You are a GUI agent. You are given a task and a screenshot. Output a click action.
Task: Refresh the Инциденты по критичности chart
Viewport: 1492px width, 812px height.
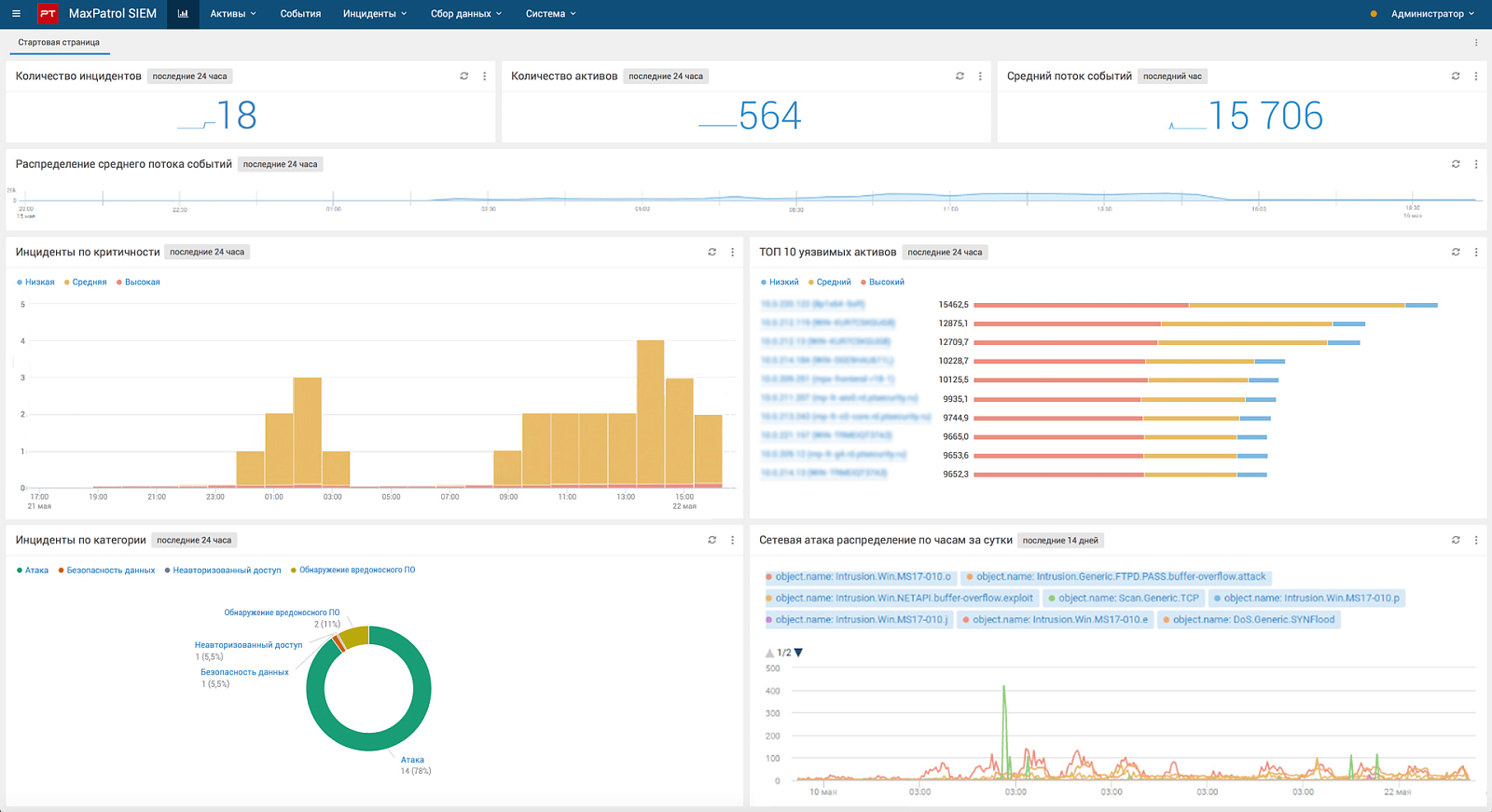712,253
